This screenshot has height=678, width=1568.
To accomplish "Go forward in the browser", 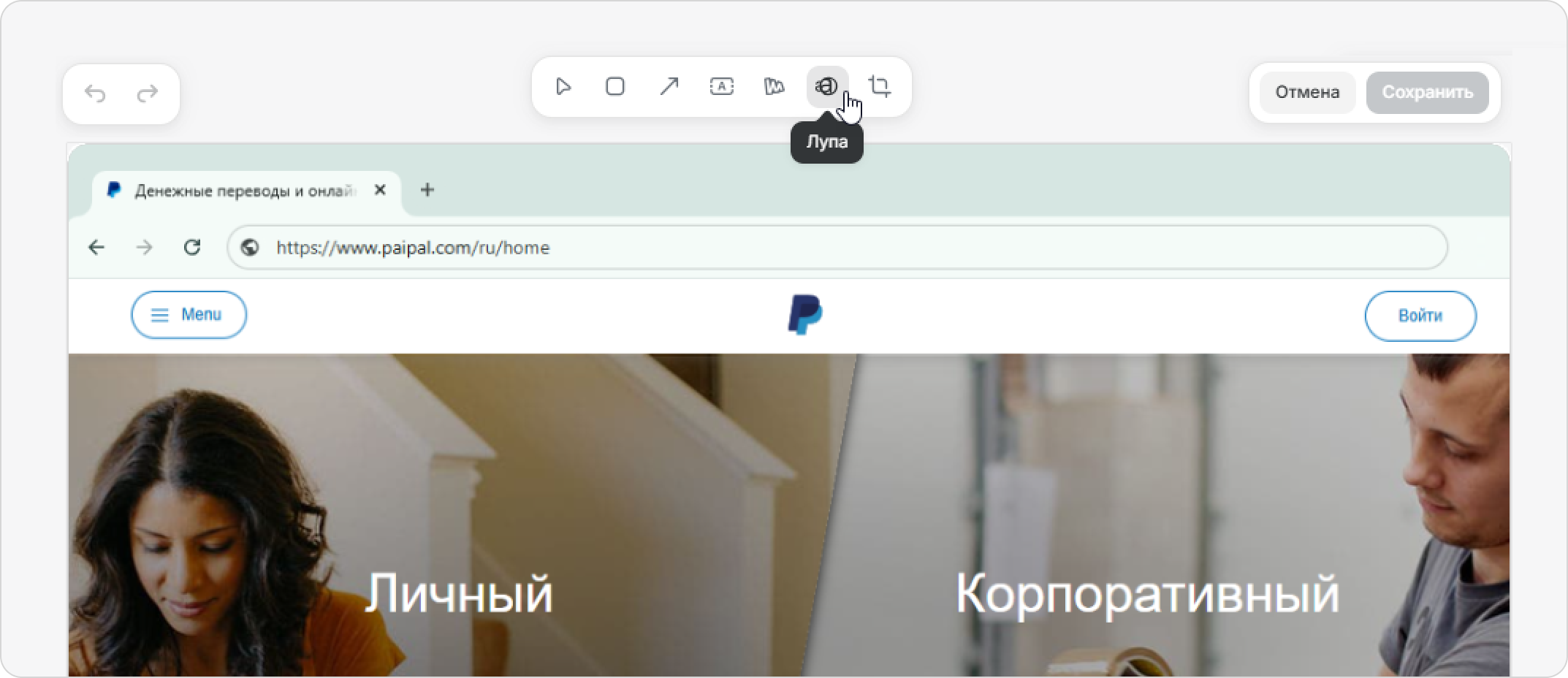I will [145, 248].
